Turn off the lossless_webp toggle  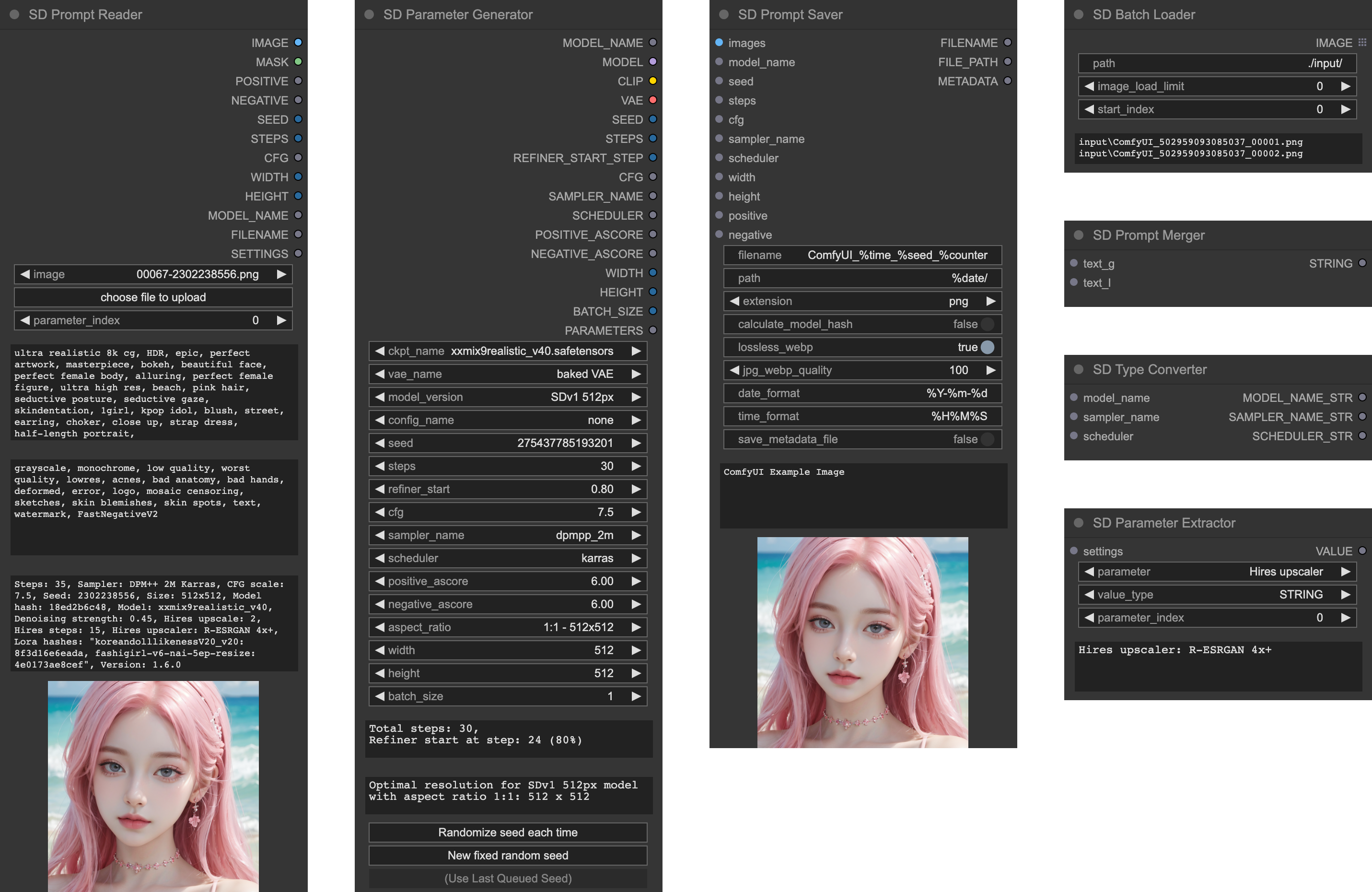[x=987, y=347]
